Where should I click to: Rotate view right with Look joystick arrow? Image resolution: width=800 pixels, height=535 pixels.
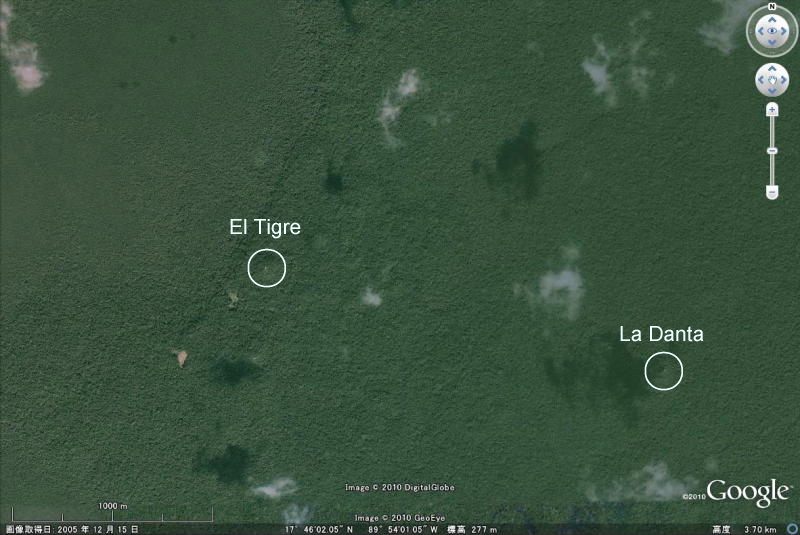[x=785, y=31]
